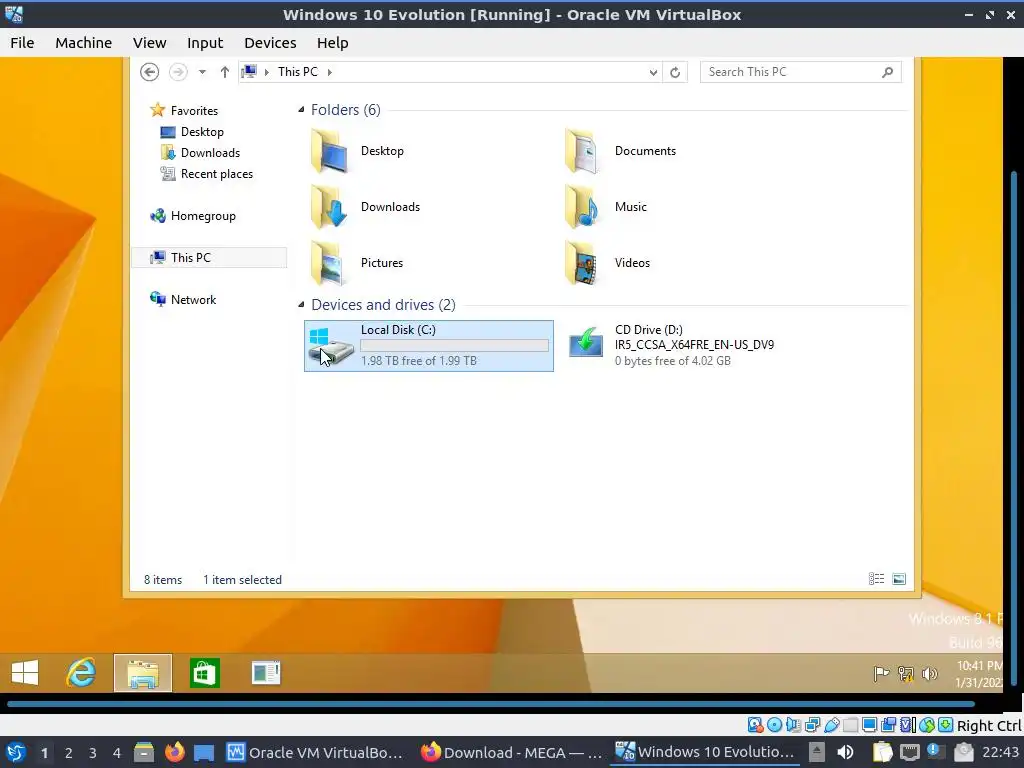This screenshot has width=1024, height=768.
Task: Open the Documents folder icon
Action: 583,151
